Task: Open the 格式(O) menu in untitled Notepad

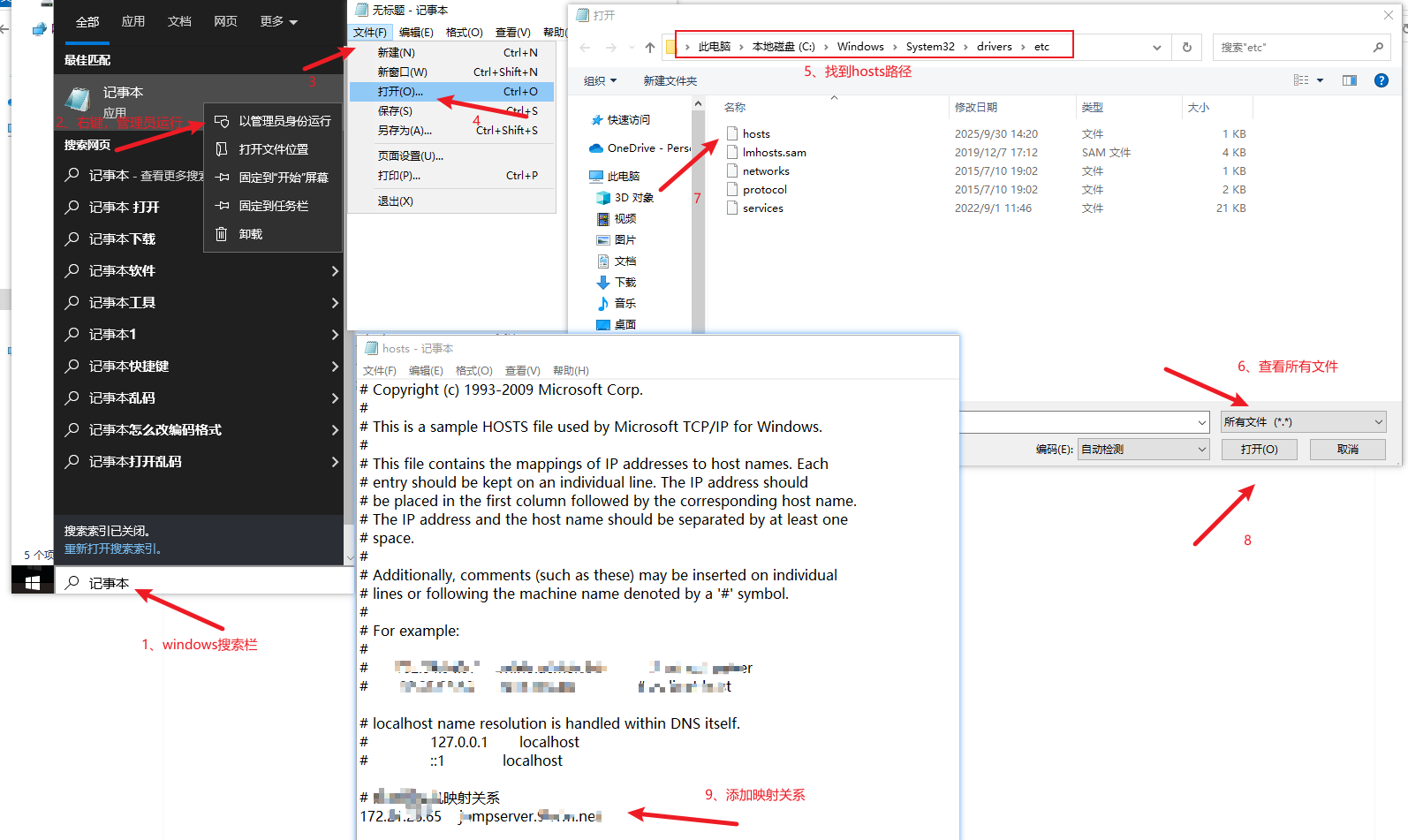Action: click(x=464, y=32)
